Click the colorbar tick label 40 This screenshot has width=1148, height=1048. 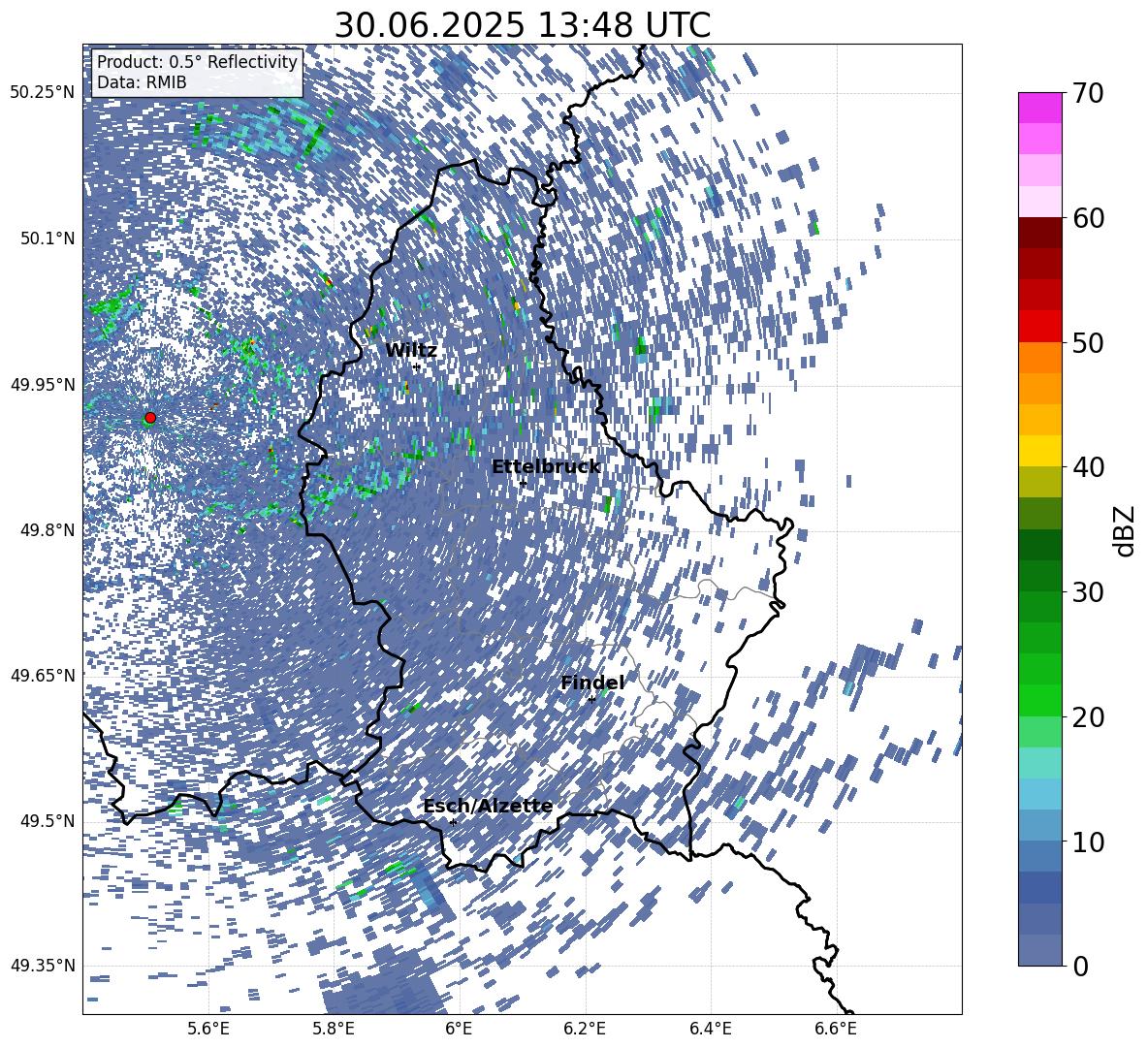click(1088, 467)
